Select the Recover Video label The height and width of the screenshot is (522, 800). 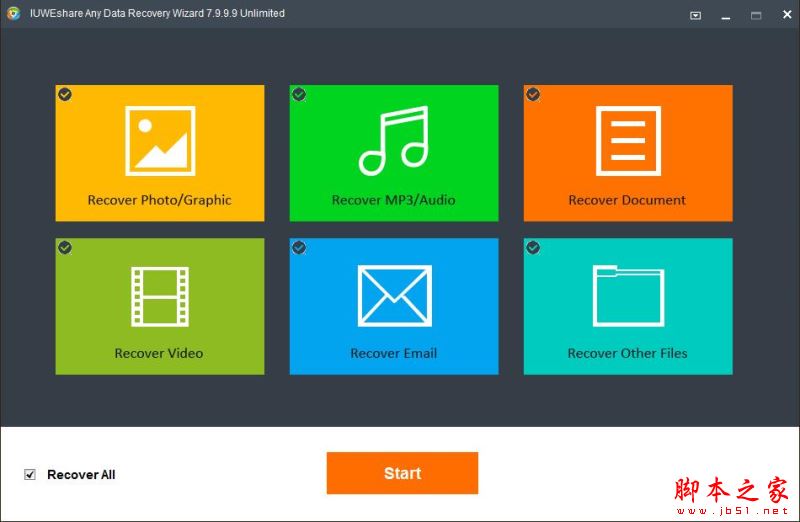point(159,353)
